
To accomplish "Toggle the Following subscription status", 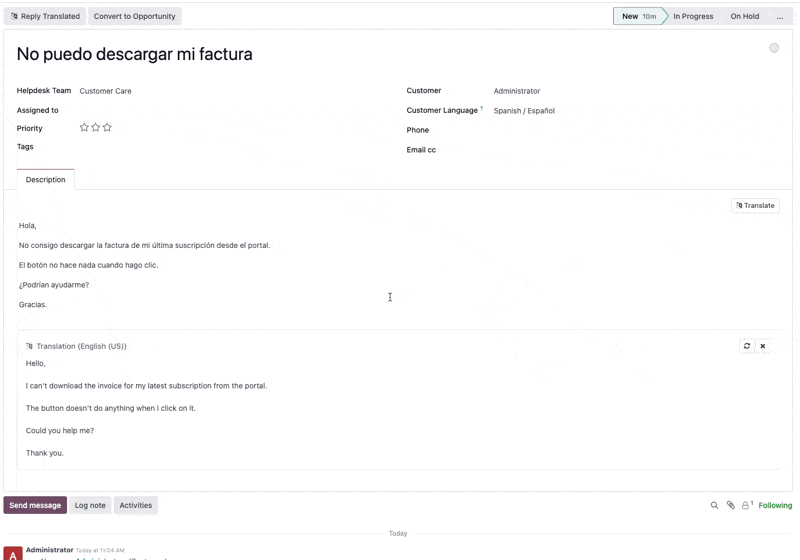I will (x=775, y=506).
